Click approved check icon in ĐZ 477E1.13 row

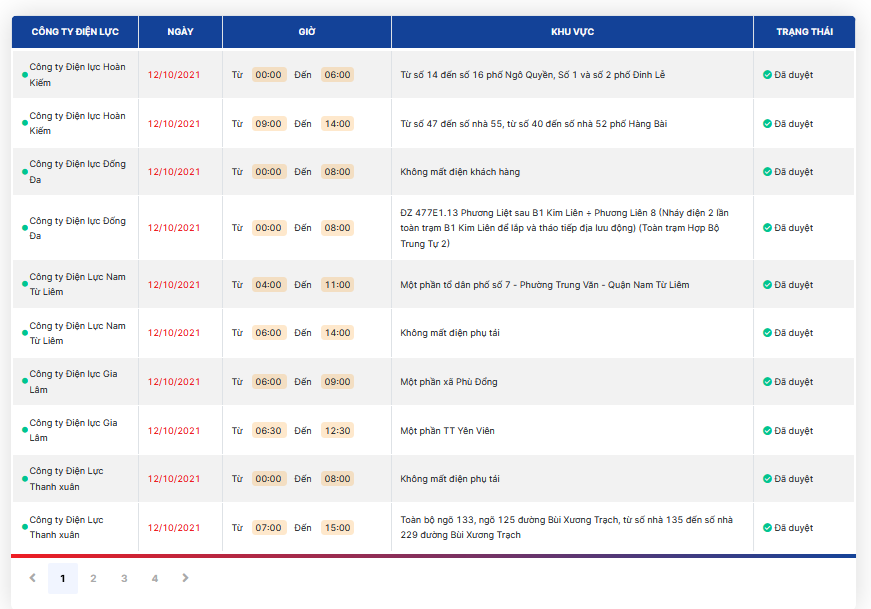(767, 228)
